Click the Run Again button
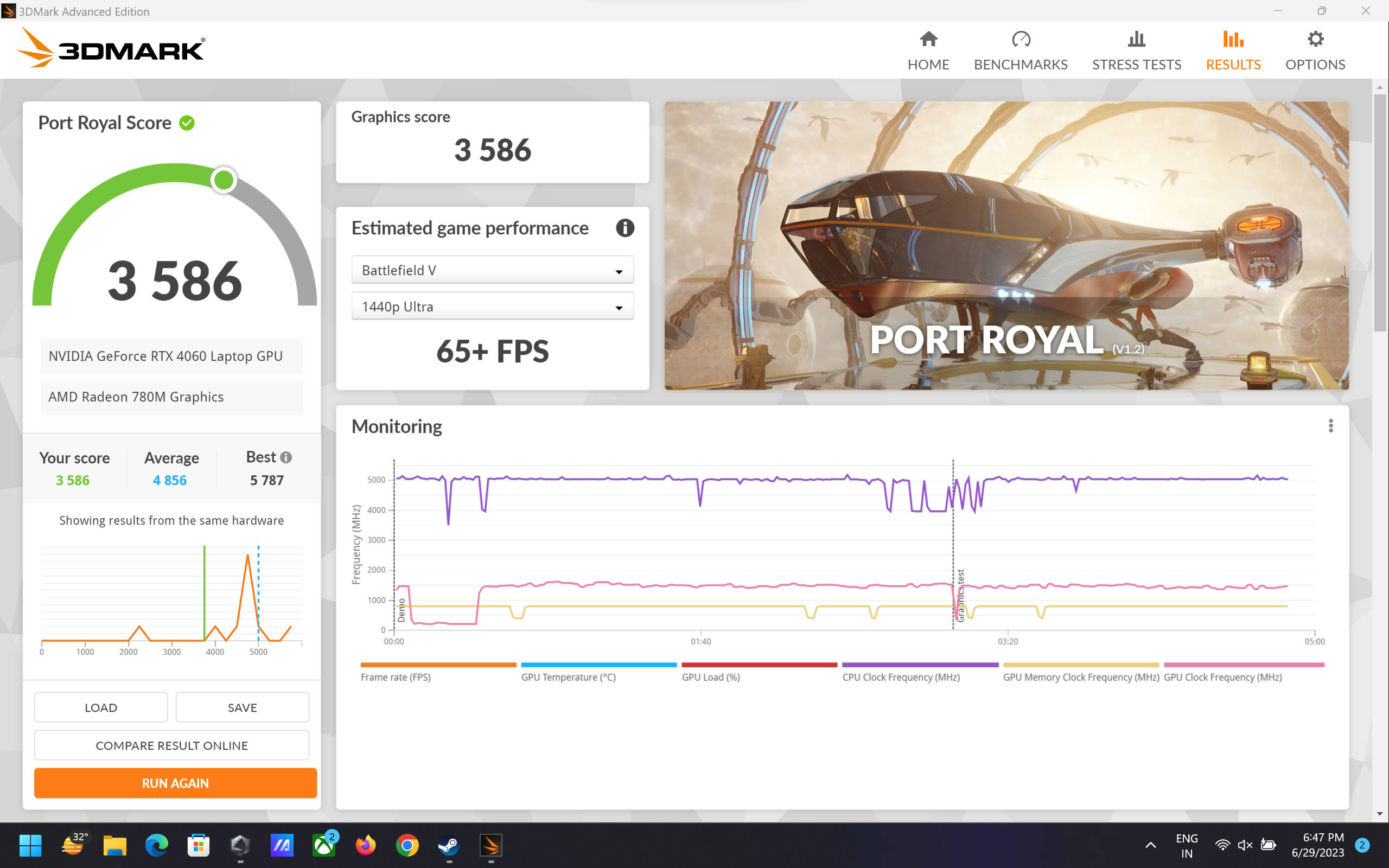The image size is (1389, 868). tap(175, 783)
